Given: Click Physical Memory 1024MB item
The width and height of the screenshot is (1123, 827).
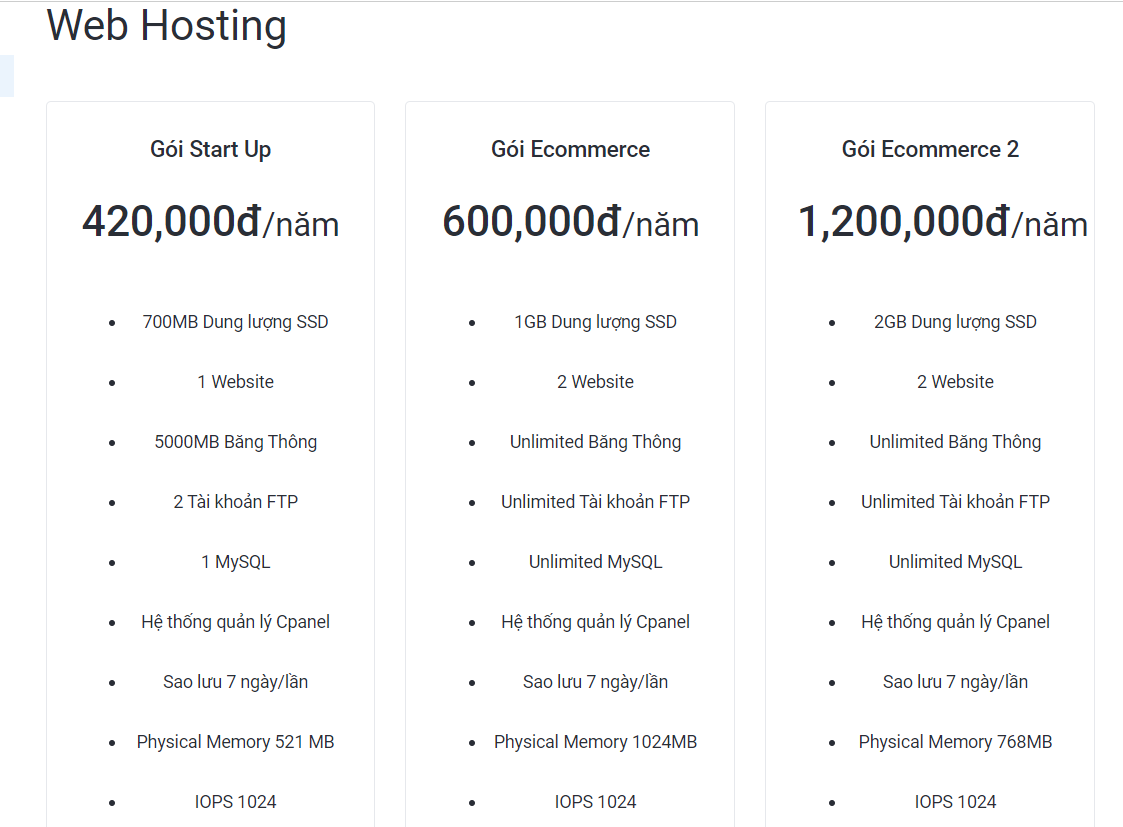Looking at the screenshot, I should click(595, 742).
